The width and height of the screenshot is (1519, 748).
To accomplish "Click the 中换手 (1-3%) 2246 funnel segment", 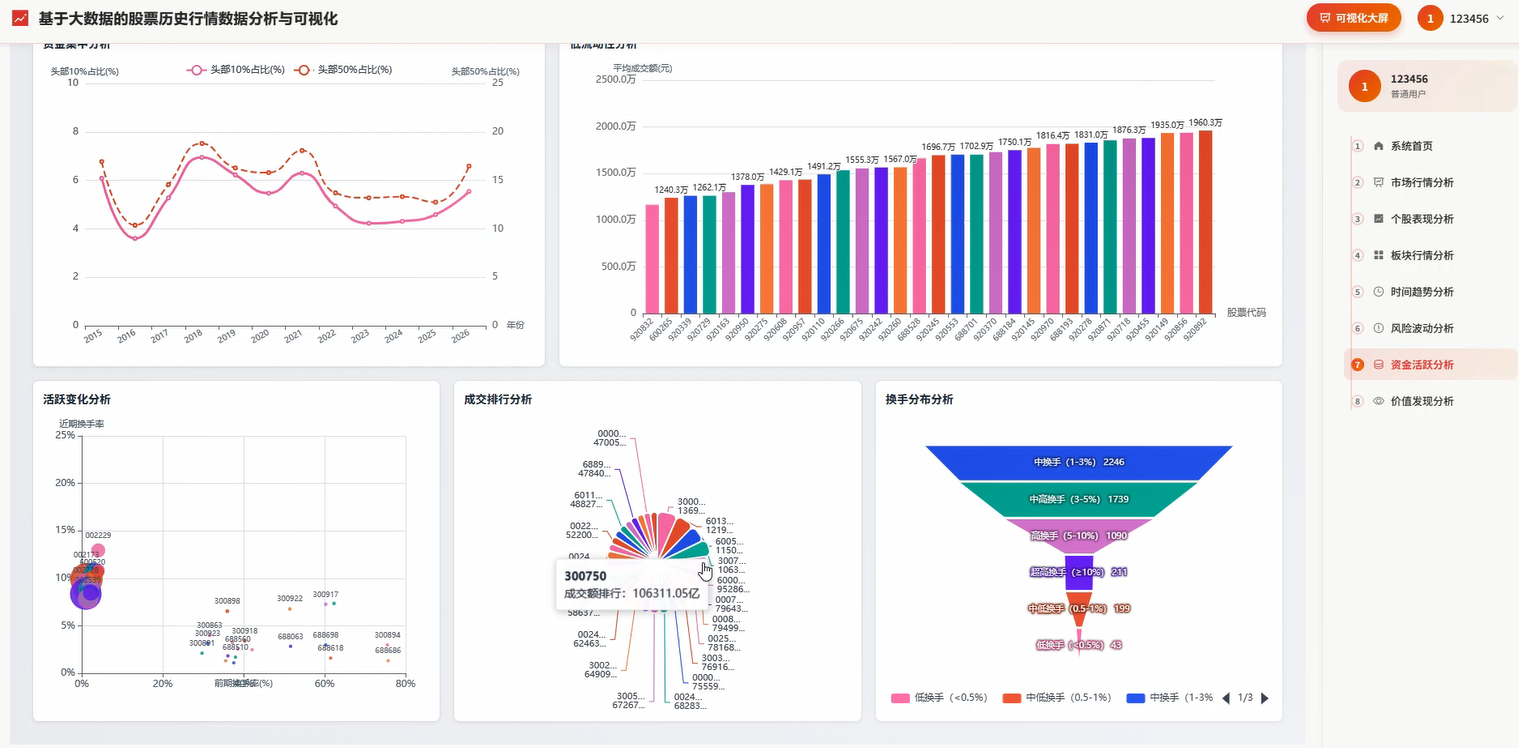I will [1079, 462].
